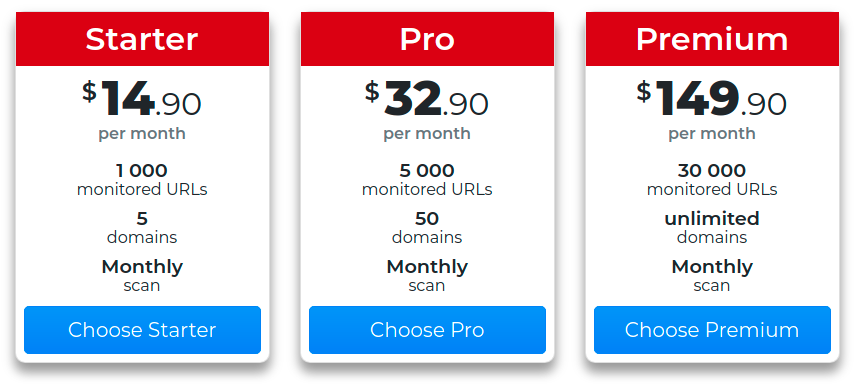Select the Choose Premium button

click(x=712, y=330)
